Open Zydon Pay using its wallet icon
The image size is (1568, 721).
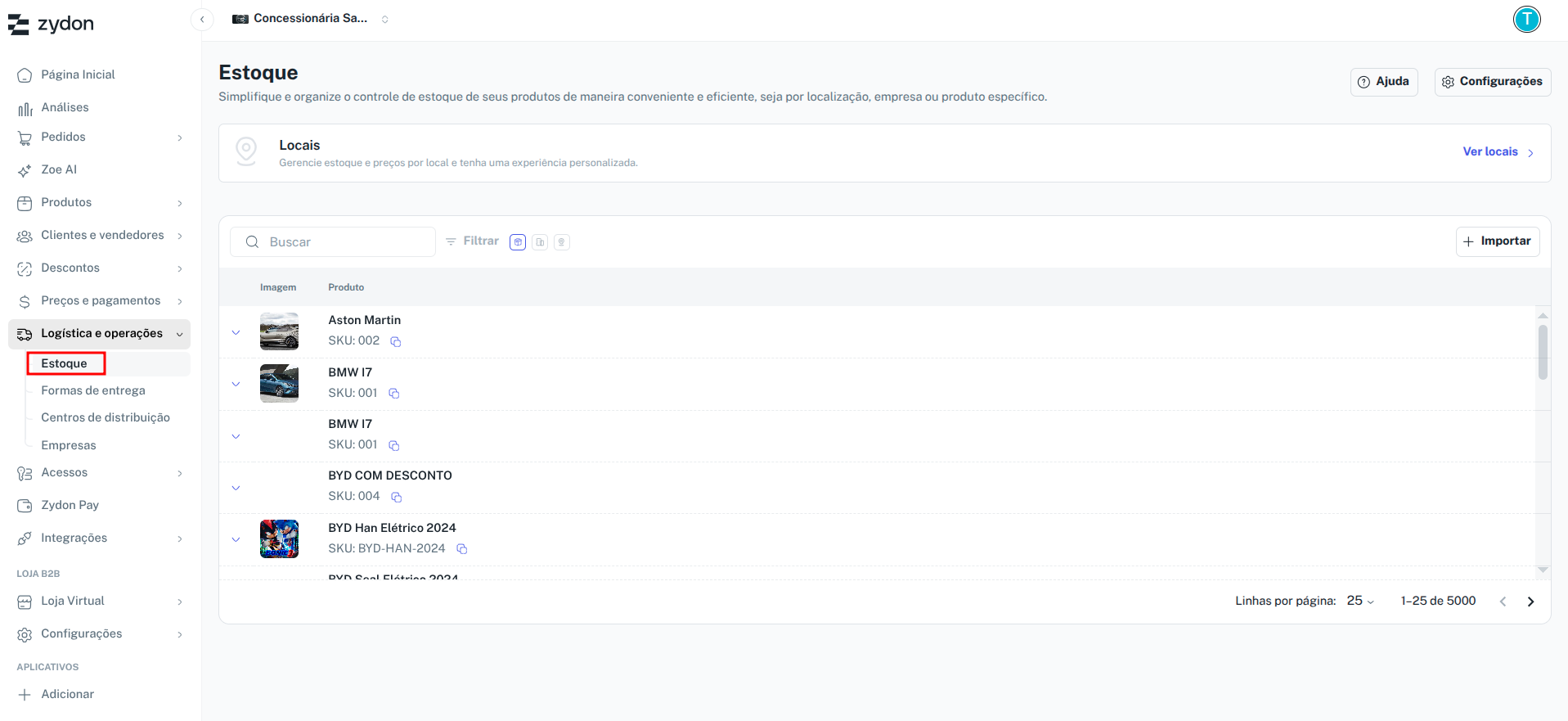[x=25, y=506]
